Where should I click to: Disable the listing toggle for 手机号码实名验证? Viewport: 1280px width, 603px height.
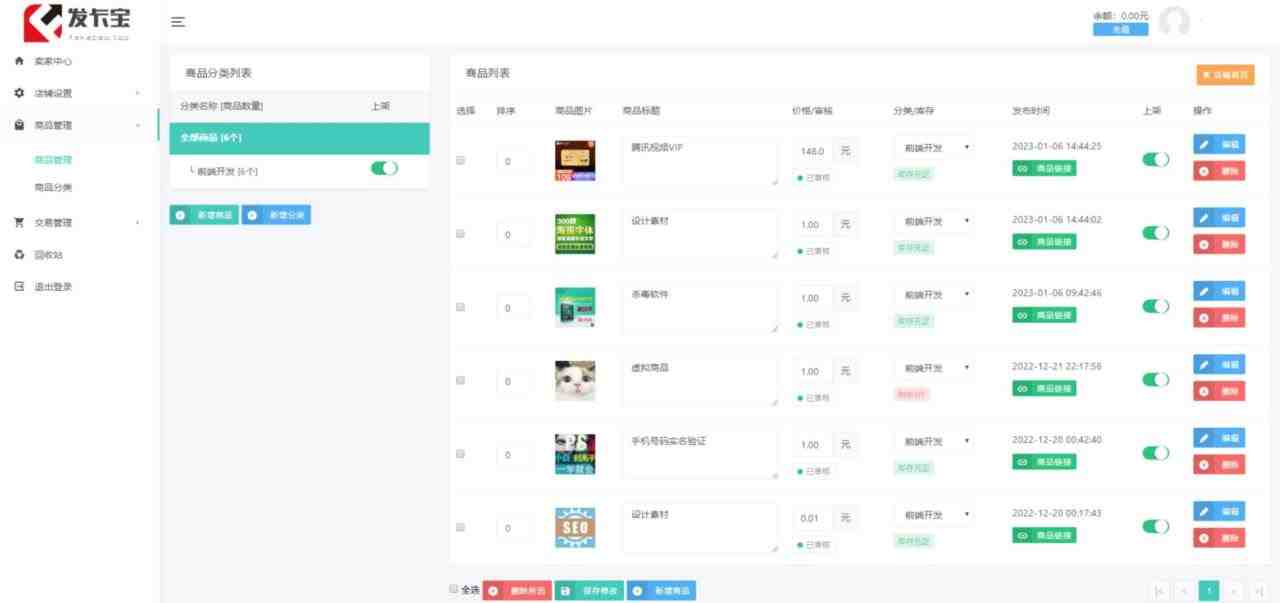(1155, 452)
